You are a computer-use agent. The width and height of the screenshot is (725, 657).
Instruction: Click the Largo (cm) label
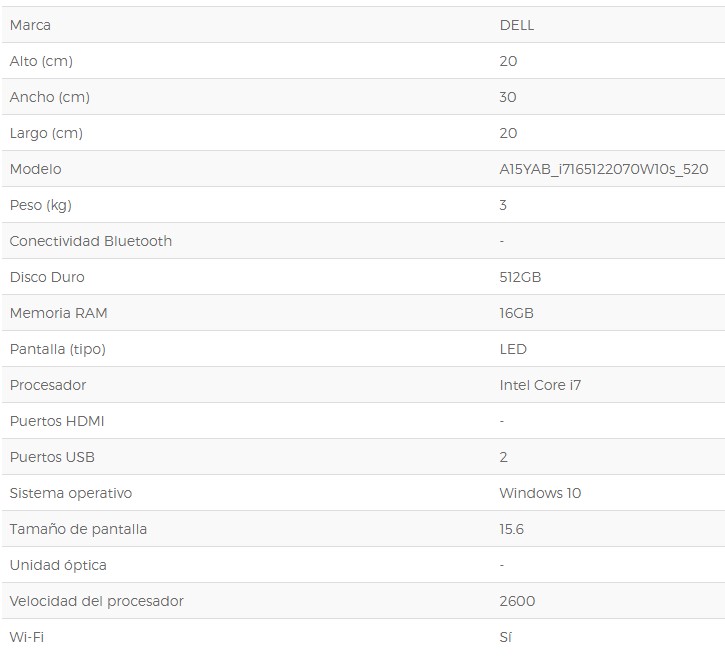(46, 133)
